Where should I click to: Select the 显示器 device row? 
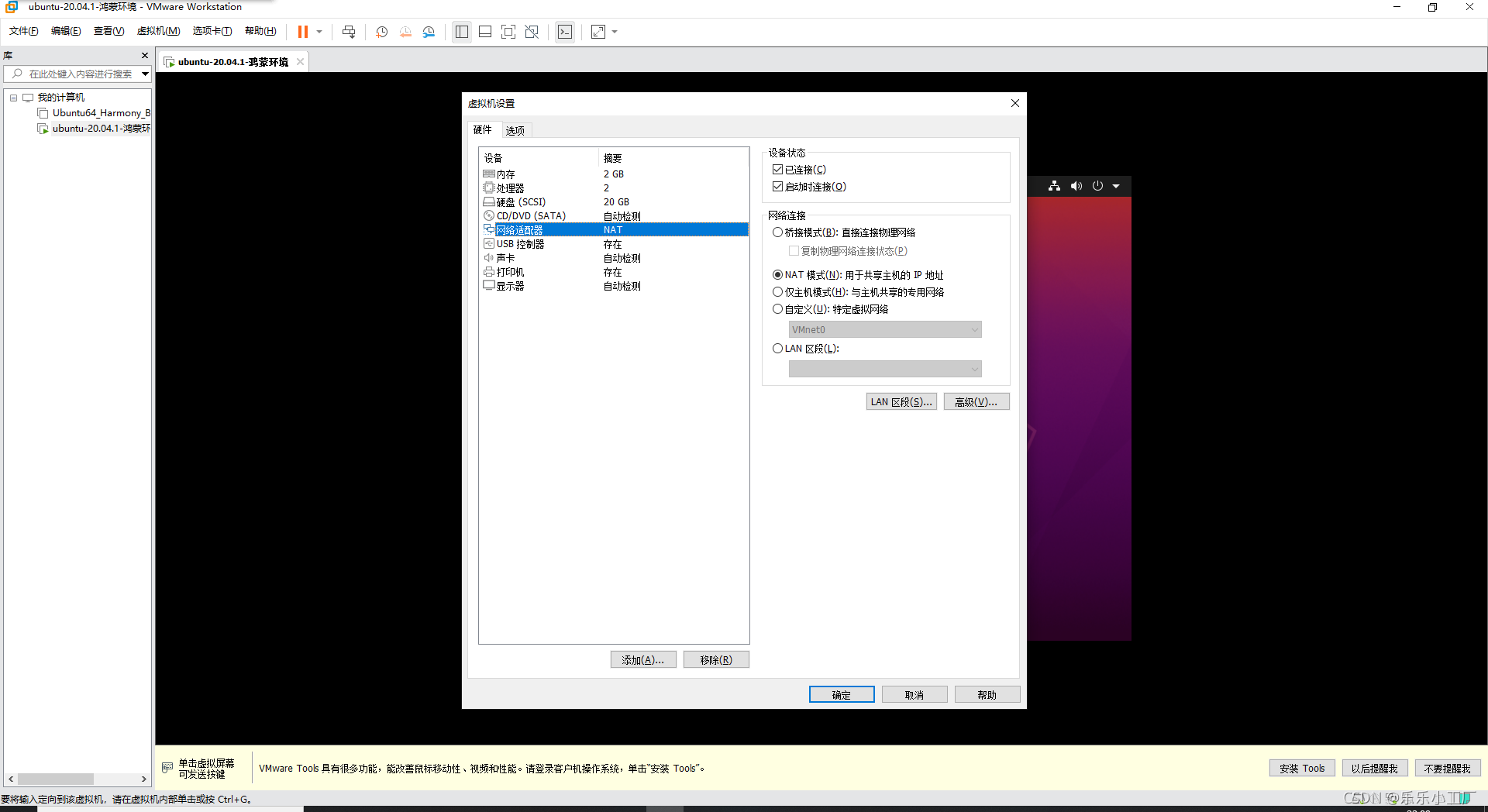tap(615, 286)
